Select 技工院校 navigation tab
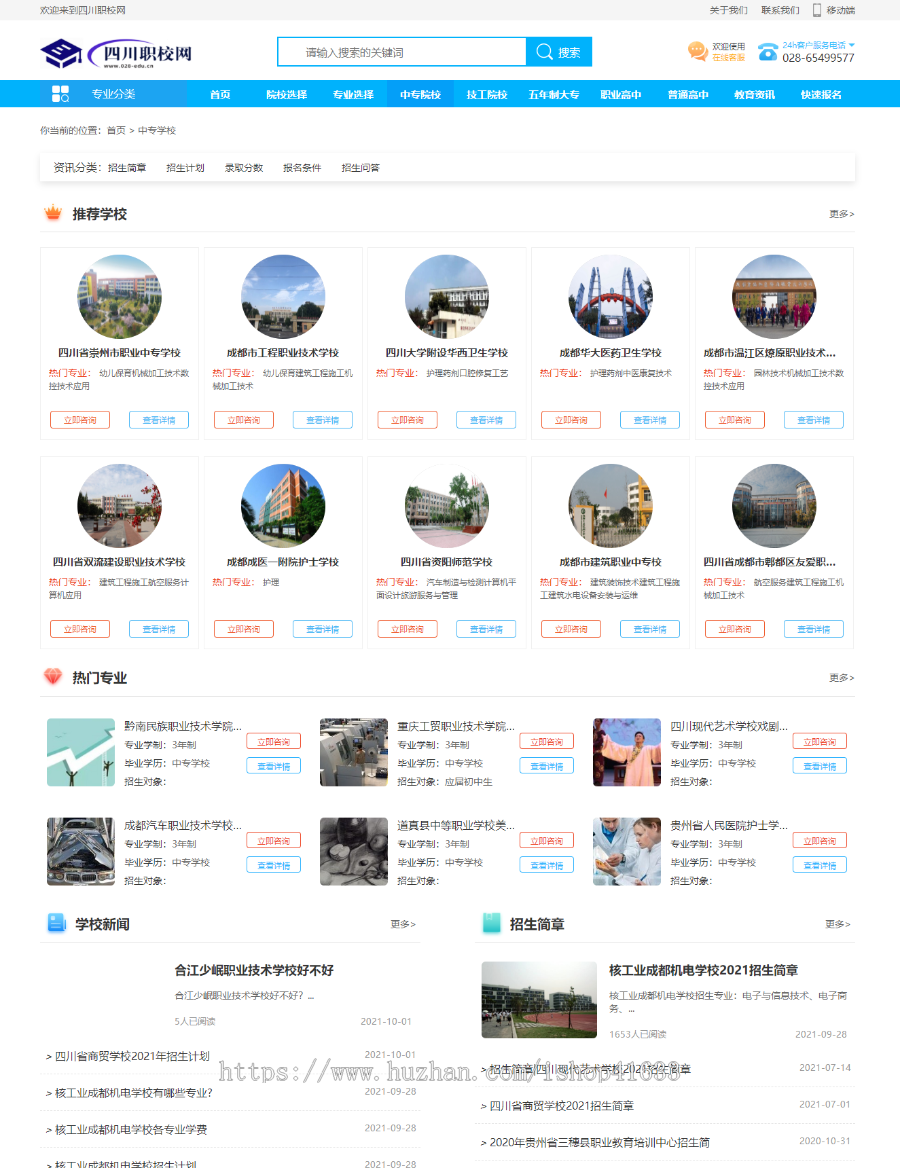This screenshot has width=900, height=1168. pyautogui.click(x=487, y=95)
